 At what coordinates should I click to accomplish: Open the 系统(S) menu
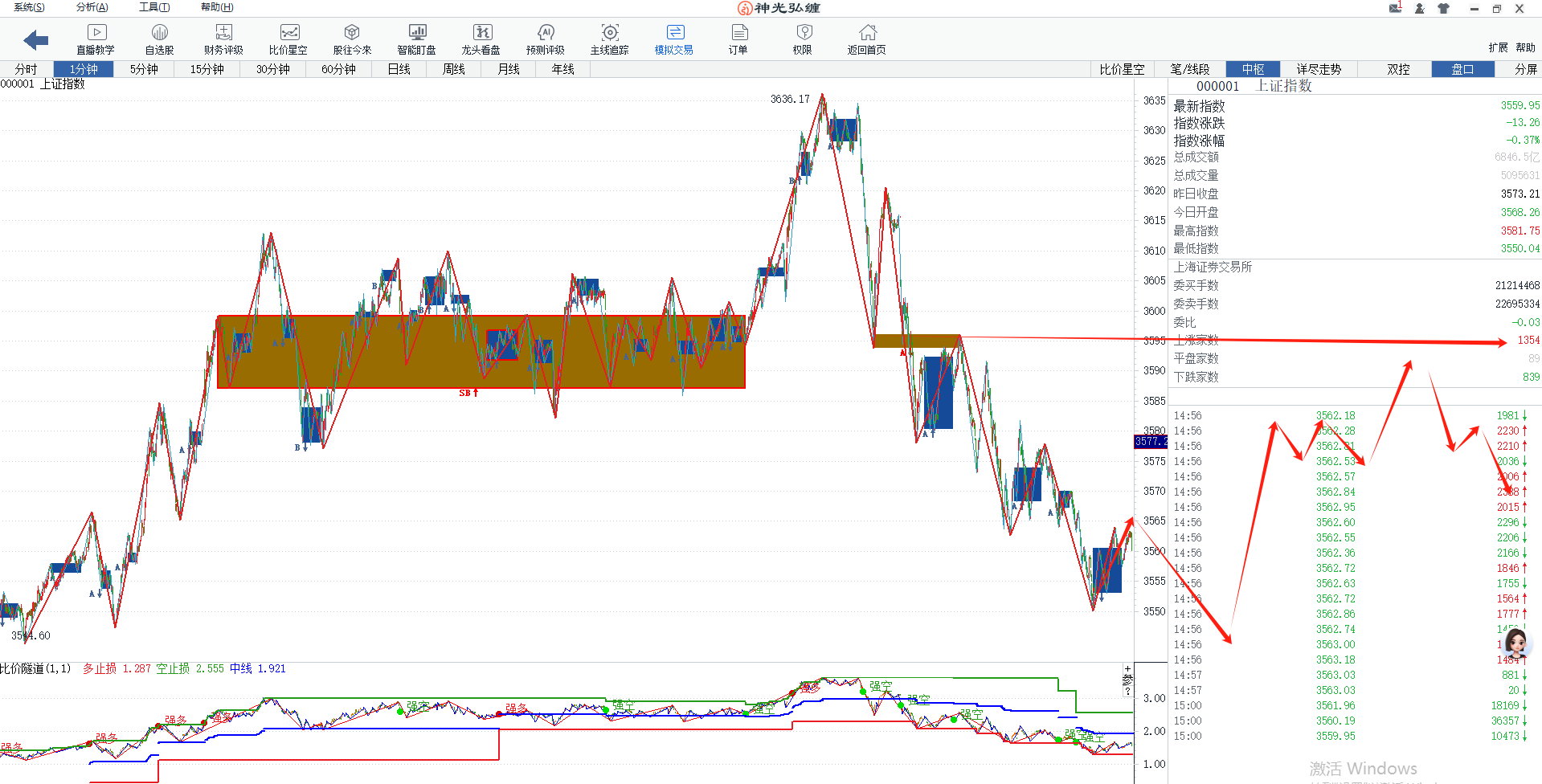click(29, 7)
